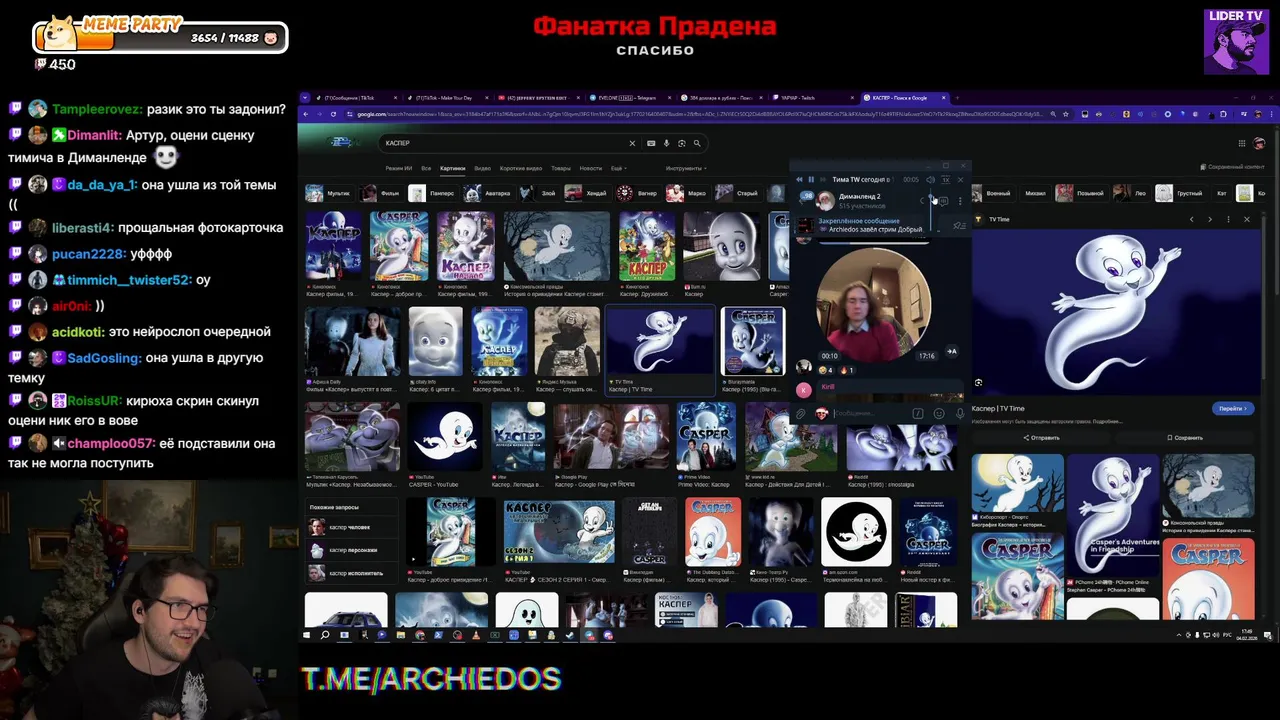The width and height of the screenshot is (1280, 720).
Task: Reload the page in Chrome
Action: point(333,114)
